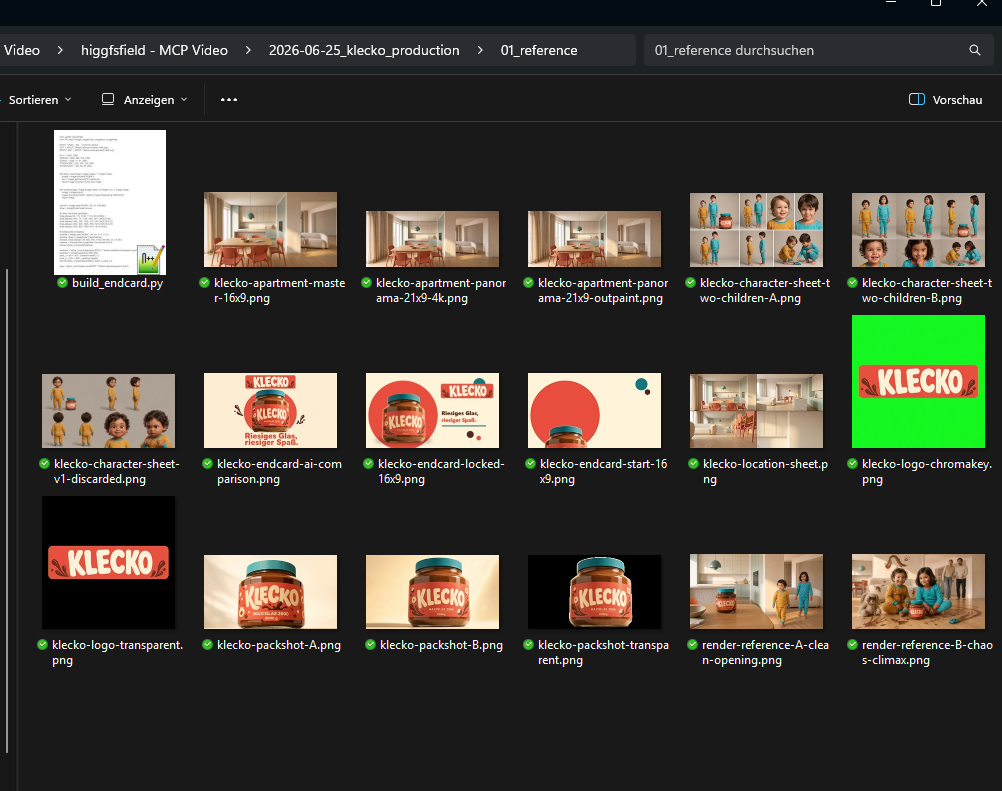Click file name klecko-character-sheet-v1-discarded.png
This screenshot has width=1002, height=791.
tap(116, 472)
